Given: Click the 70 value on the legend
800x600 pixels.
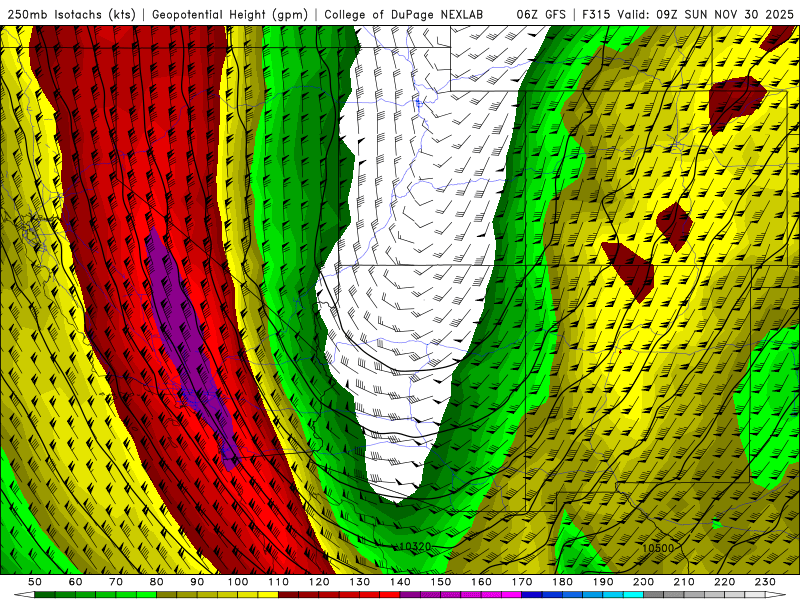Looking at the screenshot, I should (x=116, y=582).
